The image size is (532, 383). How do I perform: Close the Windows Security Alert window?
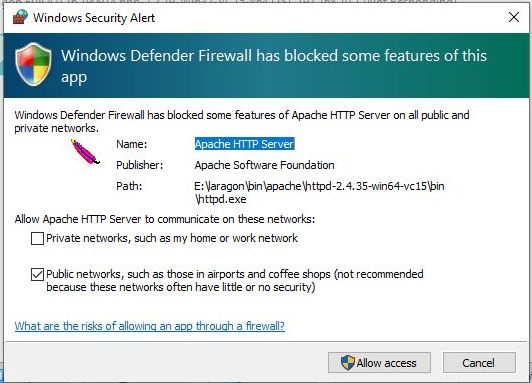[514, 17]
